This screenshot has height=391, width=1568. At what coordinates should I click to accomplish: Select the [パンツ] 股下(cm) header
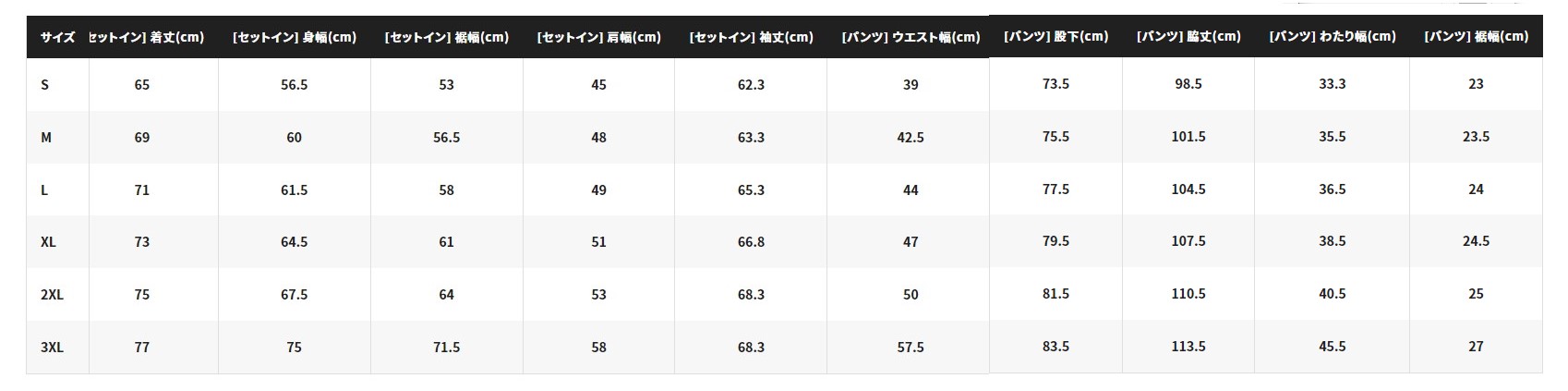[x=1055, y=37]
